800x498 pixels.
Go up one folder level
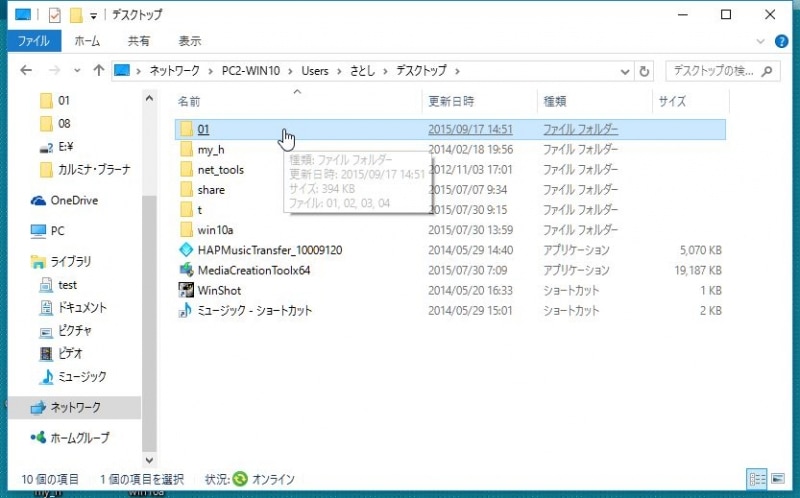pos(98,70)
